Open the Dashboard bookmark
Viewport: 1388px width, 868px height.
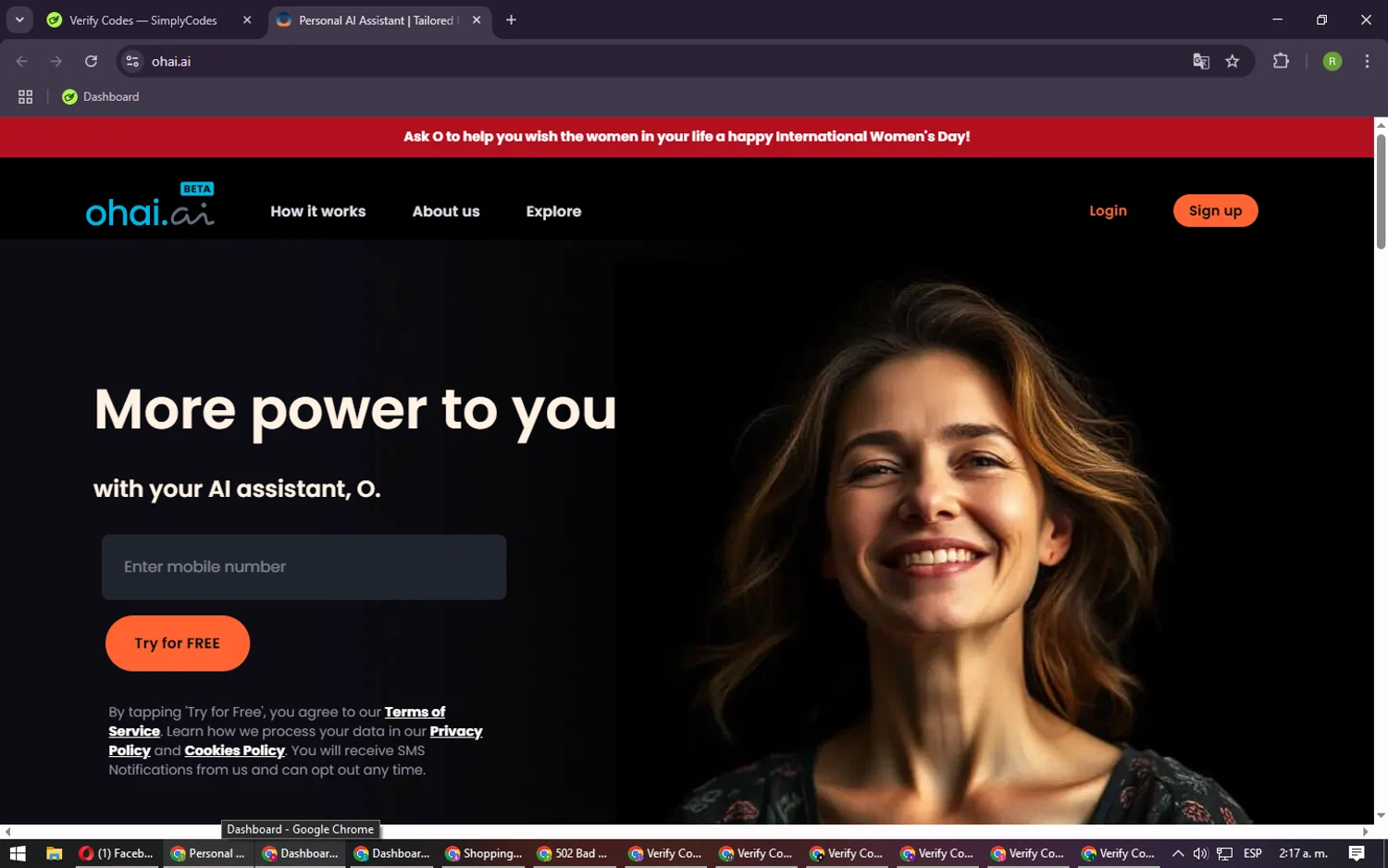[x=100, y=96]
